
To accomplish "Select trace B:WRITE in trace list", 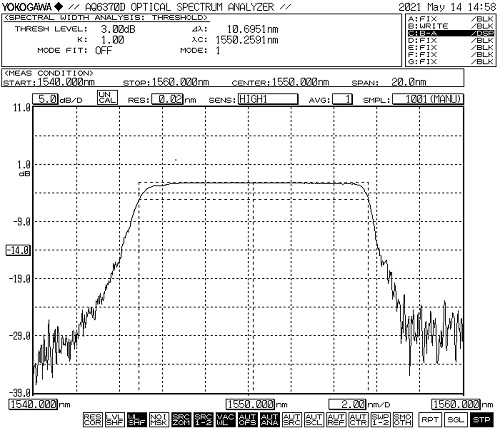I will click(450, 26).
